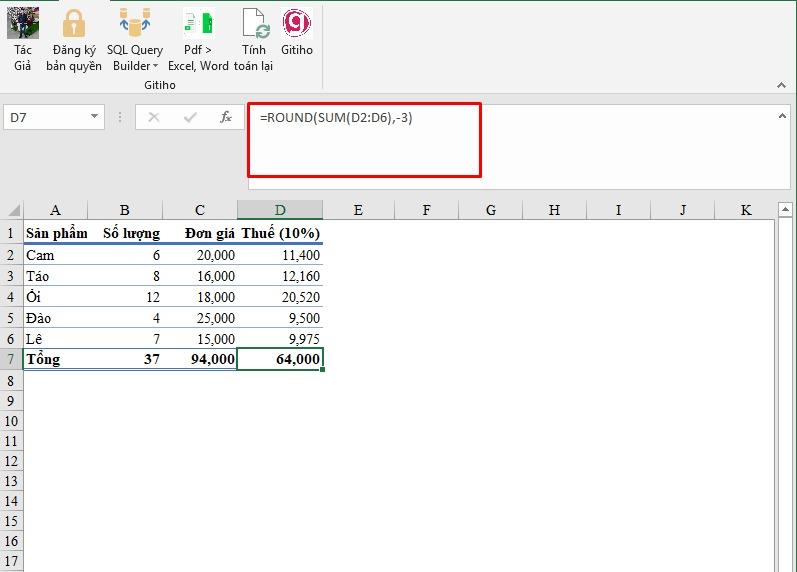The width and height of the screenshot is (797, 572).
Task: Select the 'Tổng' total label cell
Action: (56, 359)
